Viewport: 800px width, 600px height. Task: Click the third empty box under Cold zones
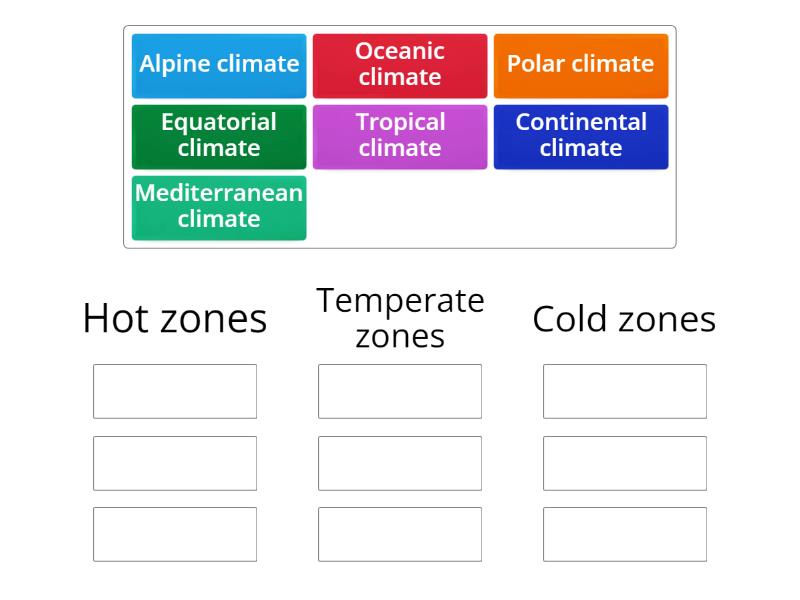[x=624, y=533]
